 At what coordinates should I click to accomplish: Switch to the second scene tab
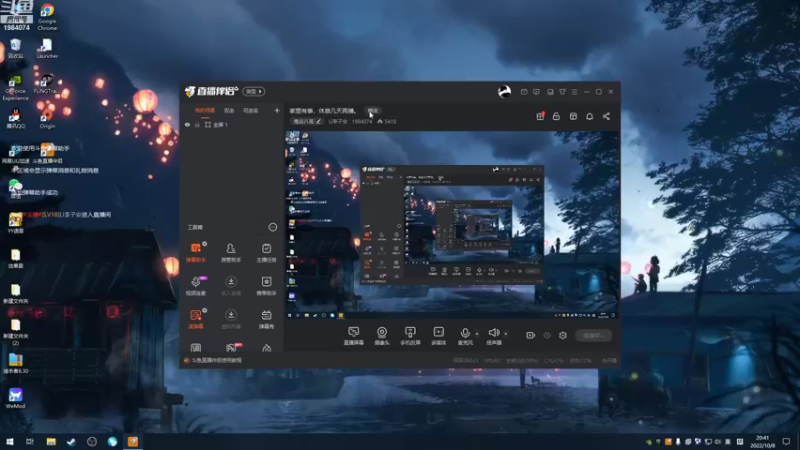tap(229, 110)
